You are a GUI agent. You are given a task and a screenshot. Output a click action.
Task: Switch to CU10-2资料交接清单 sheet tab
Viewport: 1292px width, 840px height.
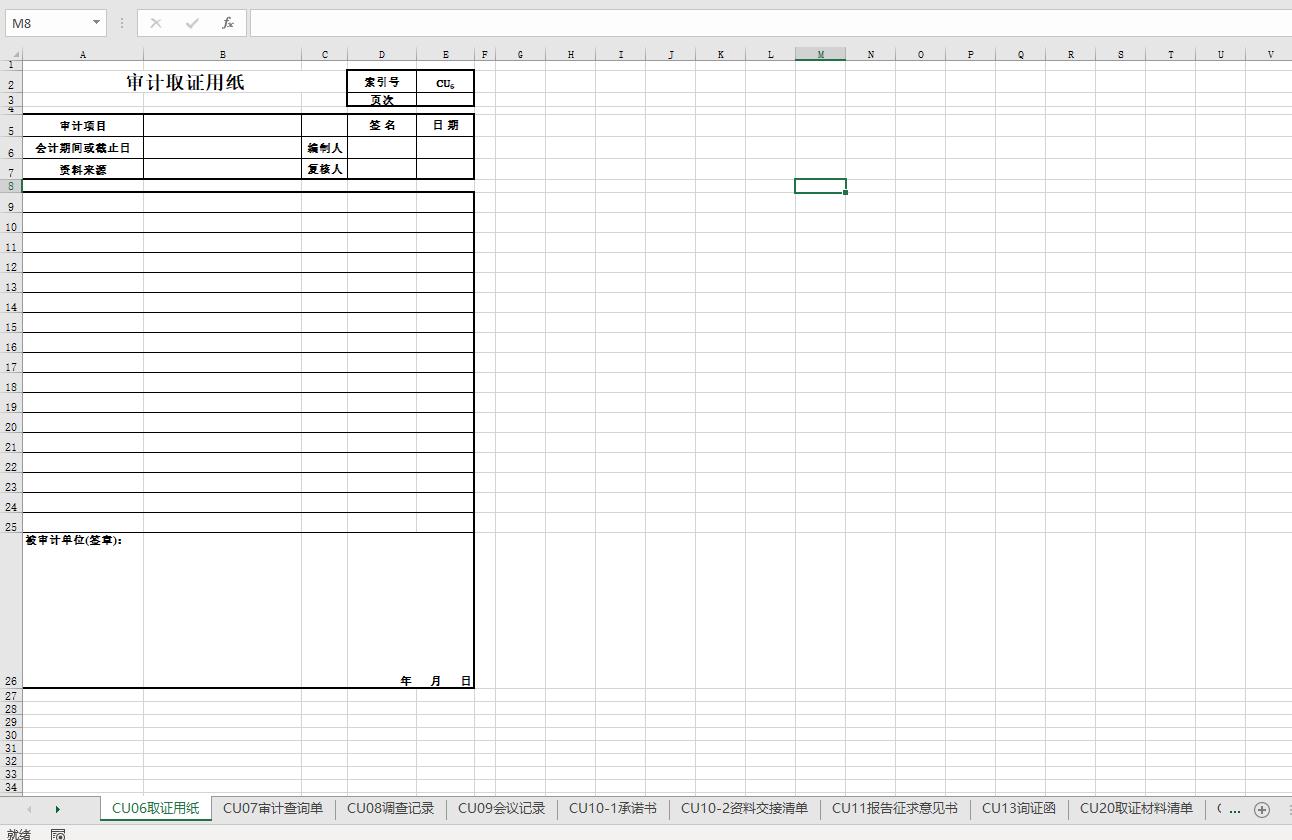pyautogui.click(x=745, y=808)
